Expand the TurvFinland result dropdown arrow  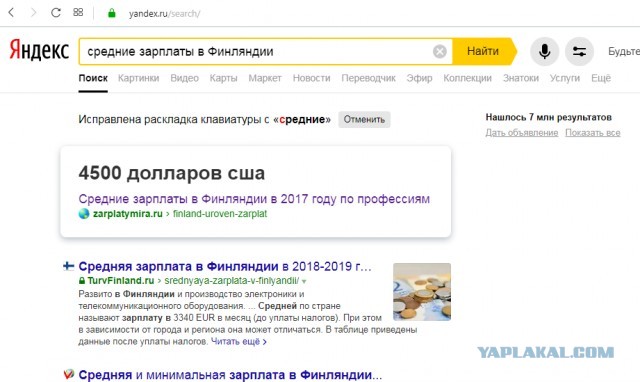304,281
